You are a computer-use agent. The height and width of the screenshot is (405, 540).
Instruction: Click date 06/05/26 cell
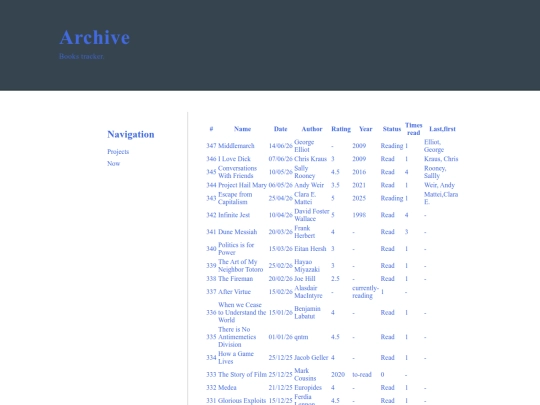point(280,185)
